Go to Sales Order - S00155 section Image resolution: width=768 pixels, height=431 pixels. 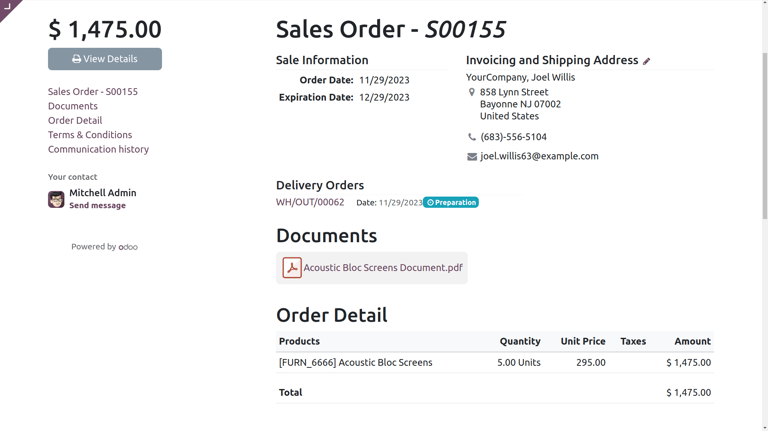click(x=93, y=92)
